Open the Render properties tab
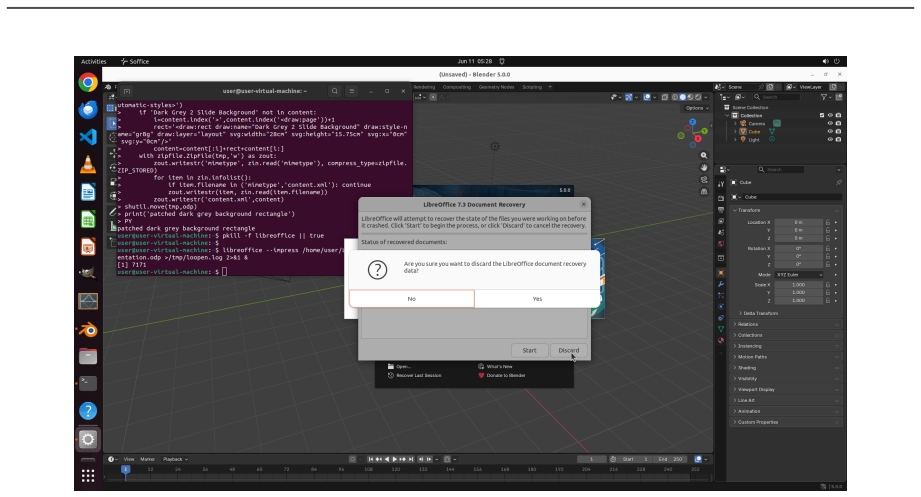921x497 pixels. [721, 199]
